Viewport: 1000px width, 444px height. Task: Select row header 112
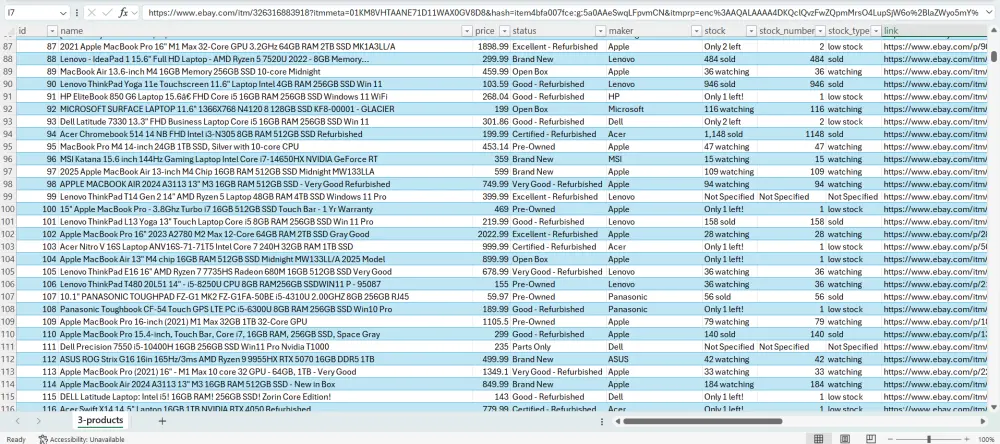click(x=8, y=359)
